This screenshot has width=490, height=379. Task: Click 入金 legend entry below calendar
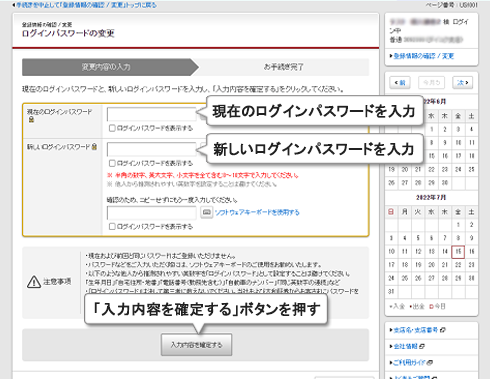point(397,306)
